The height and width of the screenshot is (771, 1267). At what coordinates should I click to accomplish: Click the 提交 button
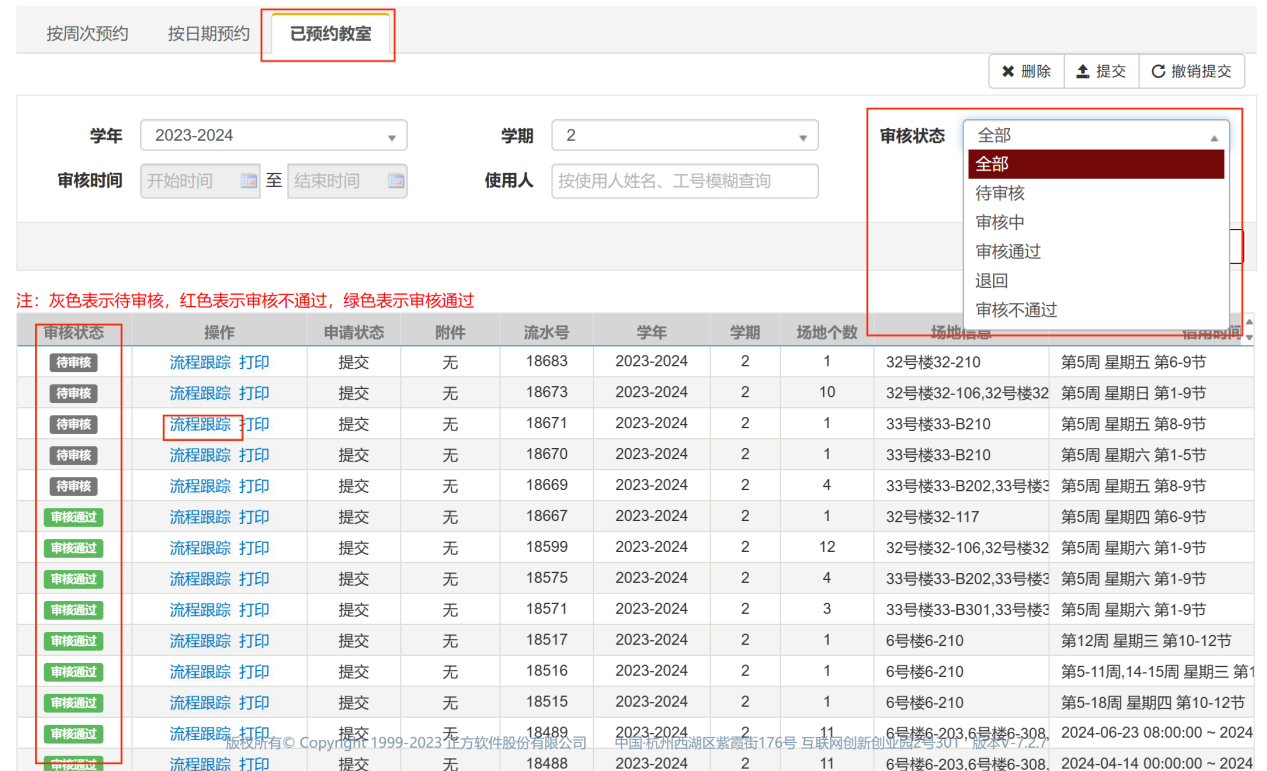tap(1101, 71)
